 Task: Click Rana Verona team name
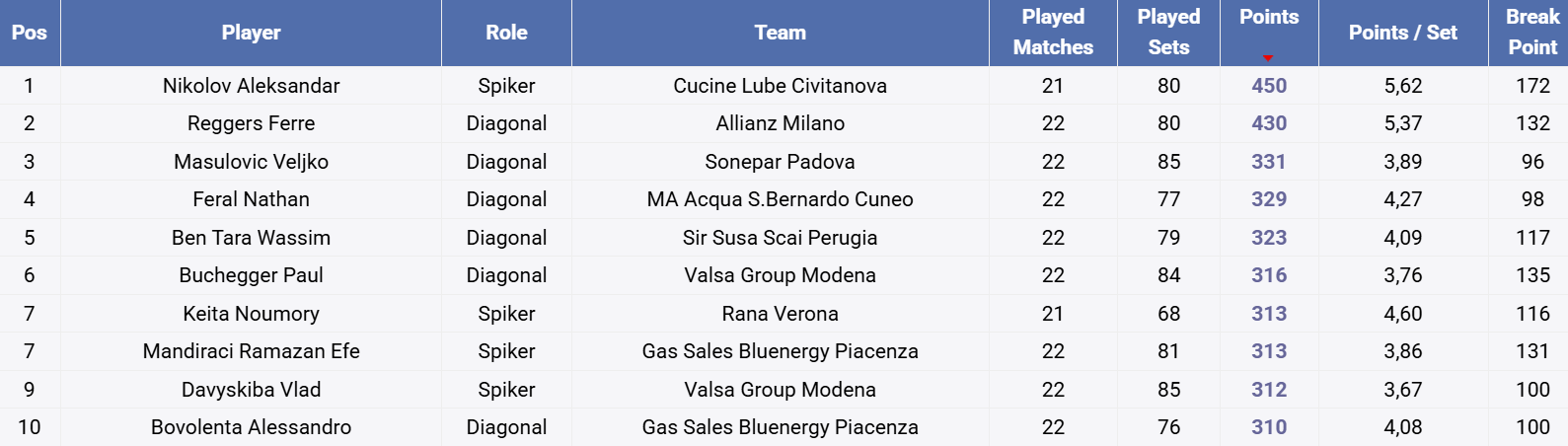780,314
